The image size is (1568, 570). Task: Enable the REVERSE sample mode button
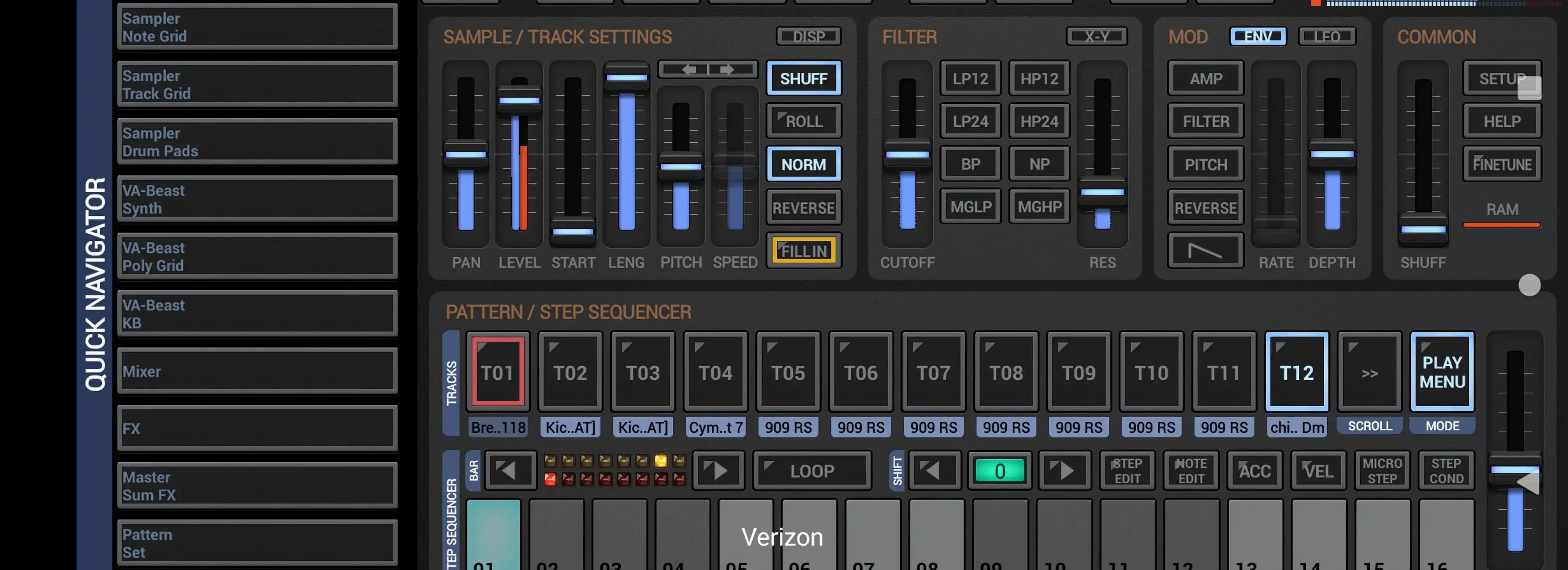(x=803, y=208)
